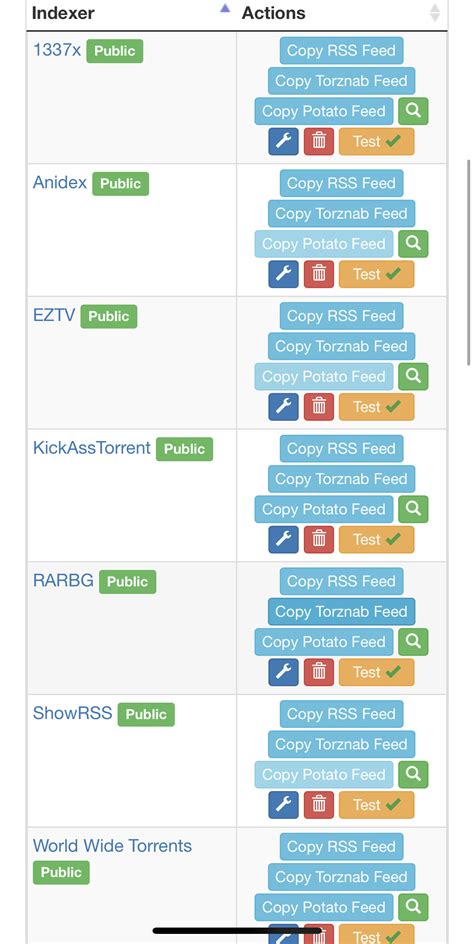
Task: Sort by the Actions column arrows
Action: 435,13
